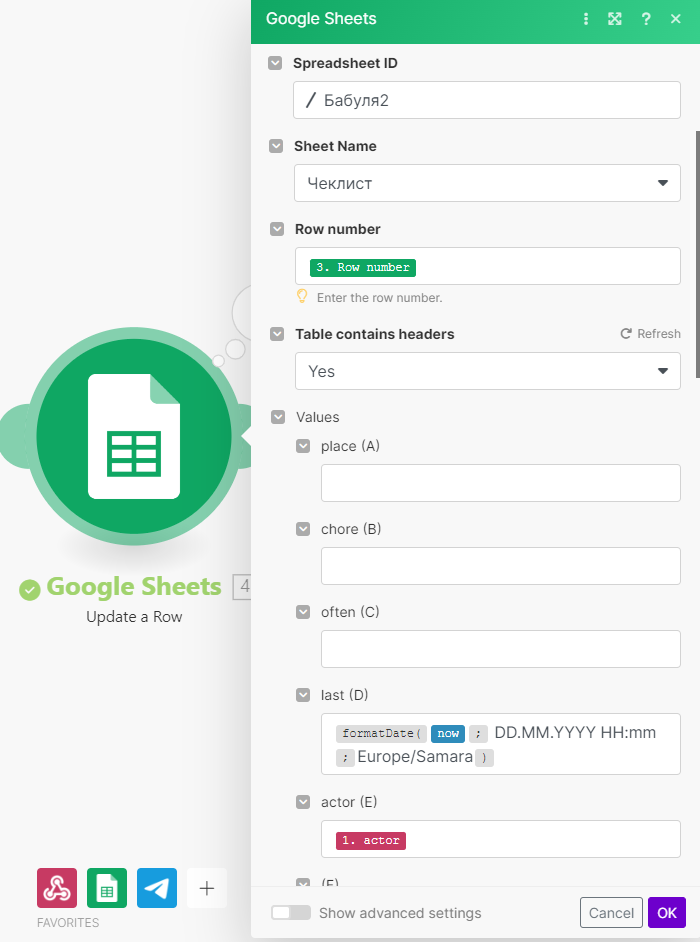Toggle the Table contains headers checkbox
Image resolution: width=700 pixels, height=942 pixels.
(x=276, y=334)
